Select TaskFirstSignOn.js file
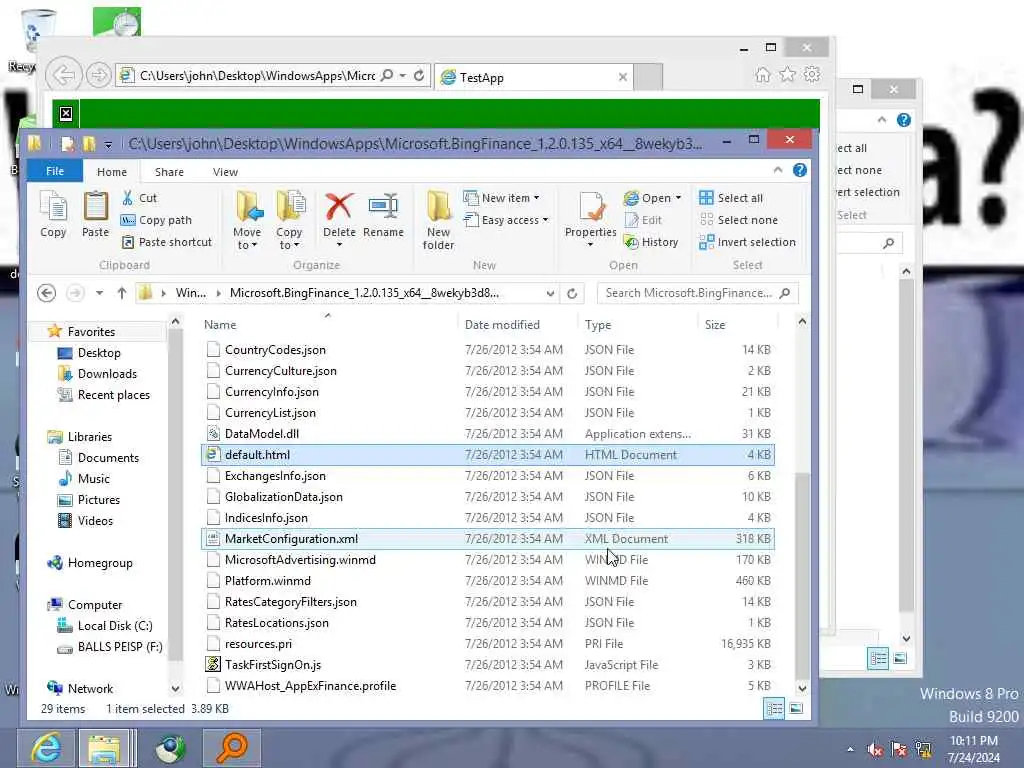Viewport: 1024px width, 768px height. (488, 665)
